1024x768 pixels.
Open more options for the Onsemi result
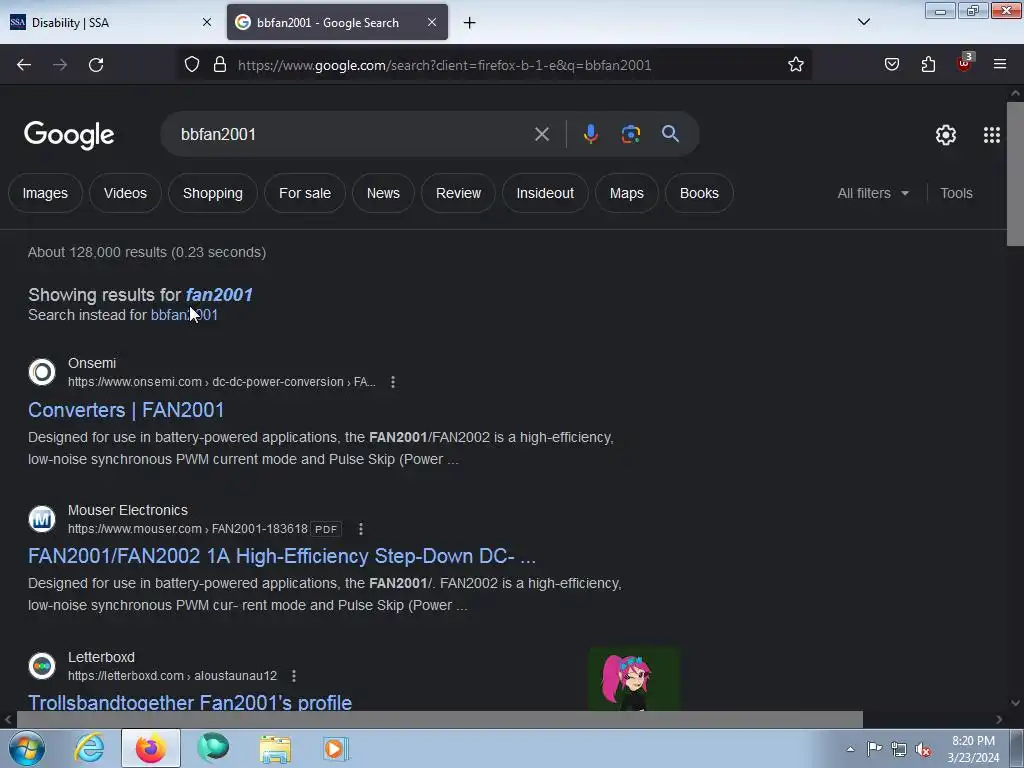[392, 382]
